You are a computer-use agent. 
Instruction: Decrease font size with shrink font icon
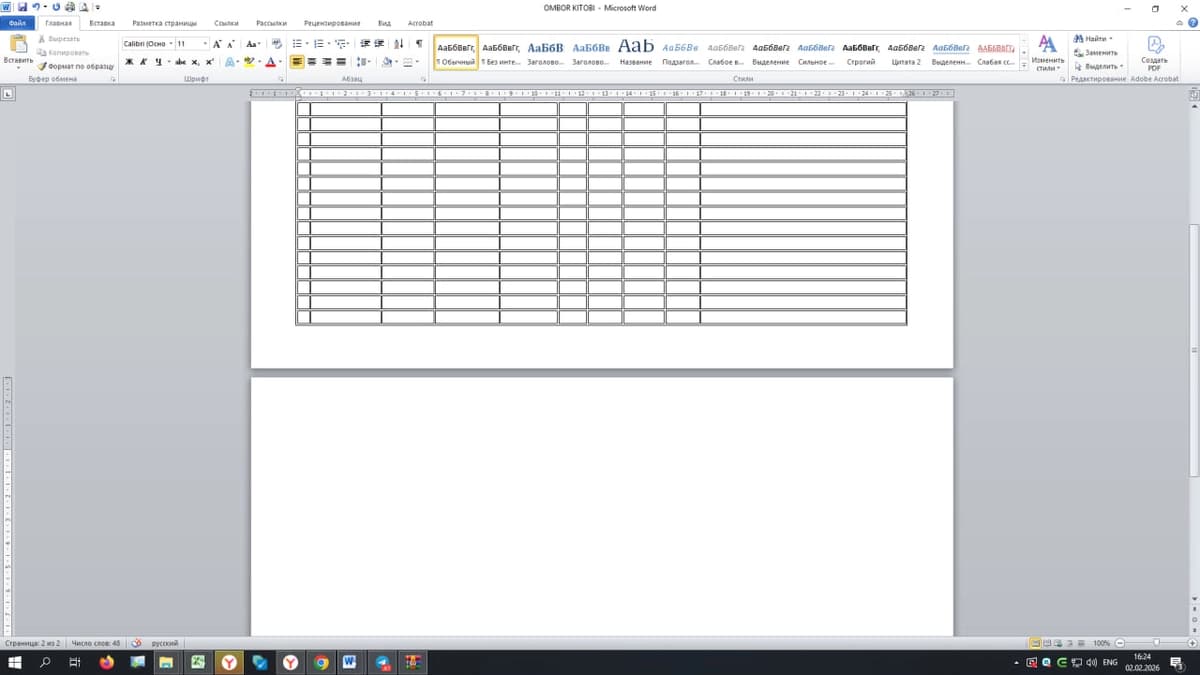pyautogui.click(x=230, y=44)
